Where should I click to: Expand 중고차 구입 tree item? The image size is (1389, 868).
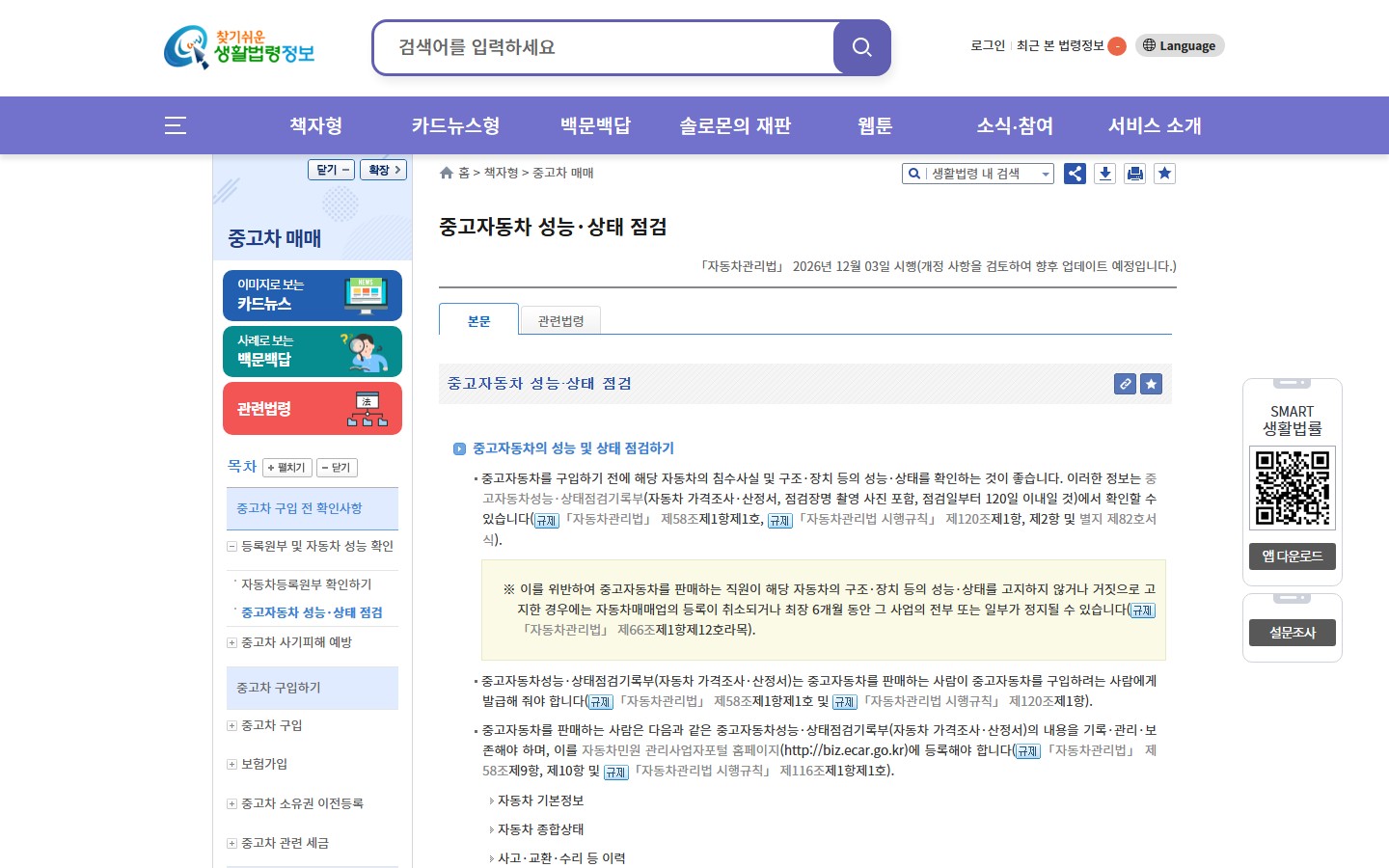(231, 725)
